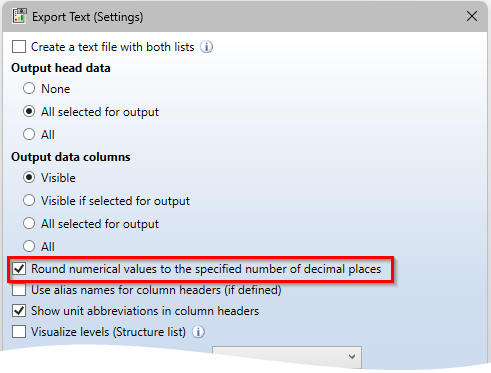Screen dimensions: 491x373
Task: Click the combo box chevron arrow
Action: pos(352,357)
